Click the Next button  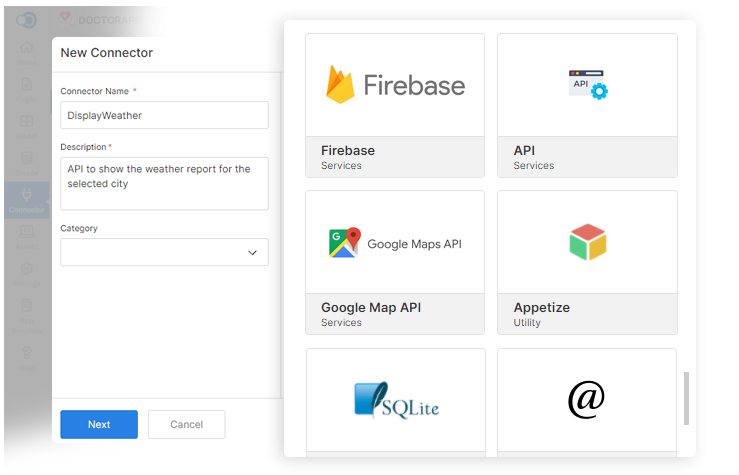99,424
